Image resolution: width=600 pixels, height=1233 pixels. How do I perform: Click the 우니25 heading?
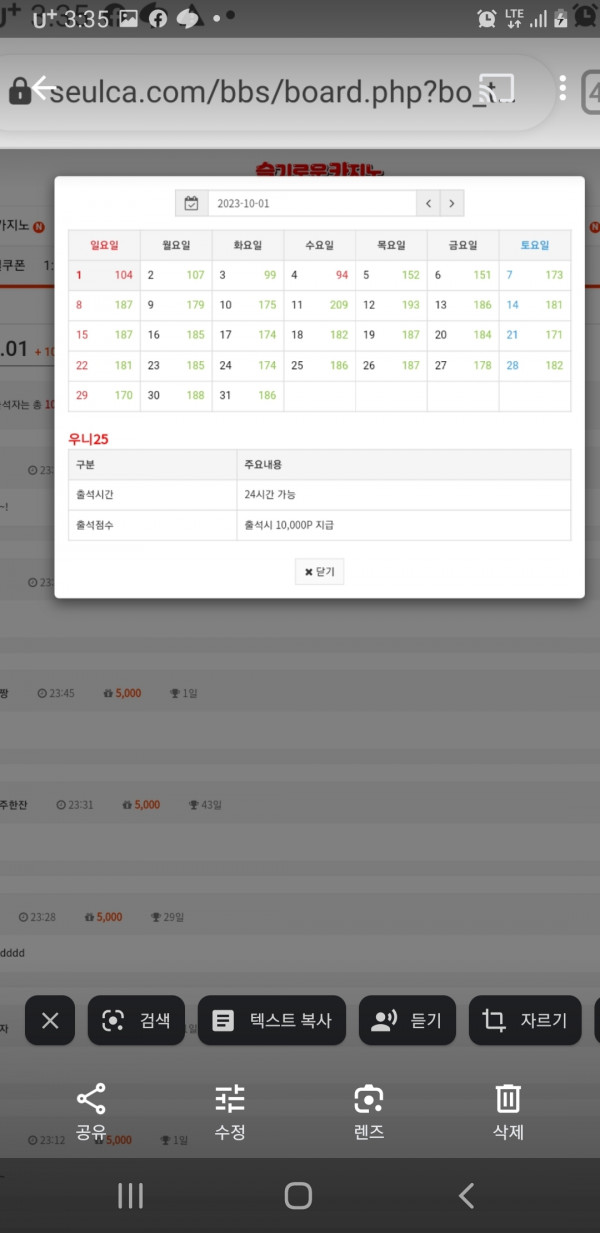pos(88,438)
